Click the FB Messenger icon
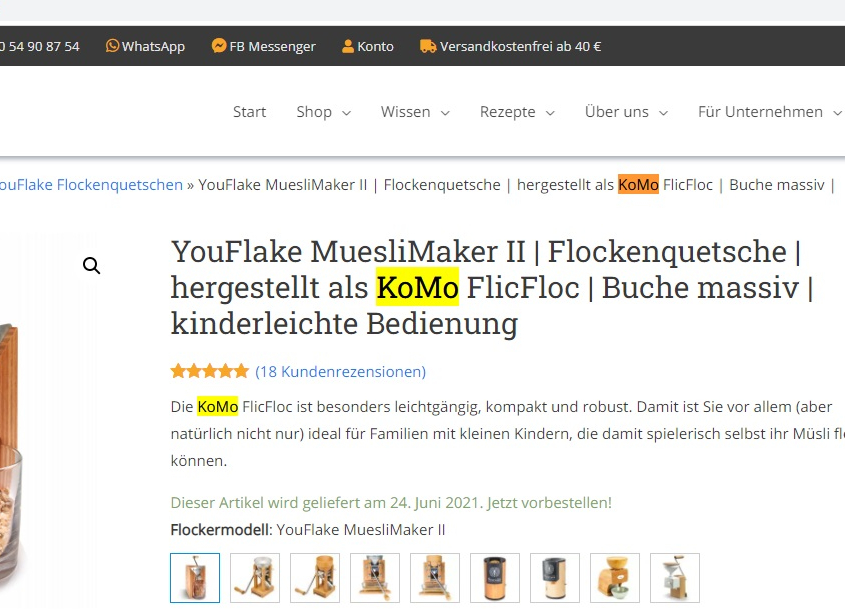This screenshot has height=613, width=845. [219, 46]
